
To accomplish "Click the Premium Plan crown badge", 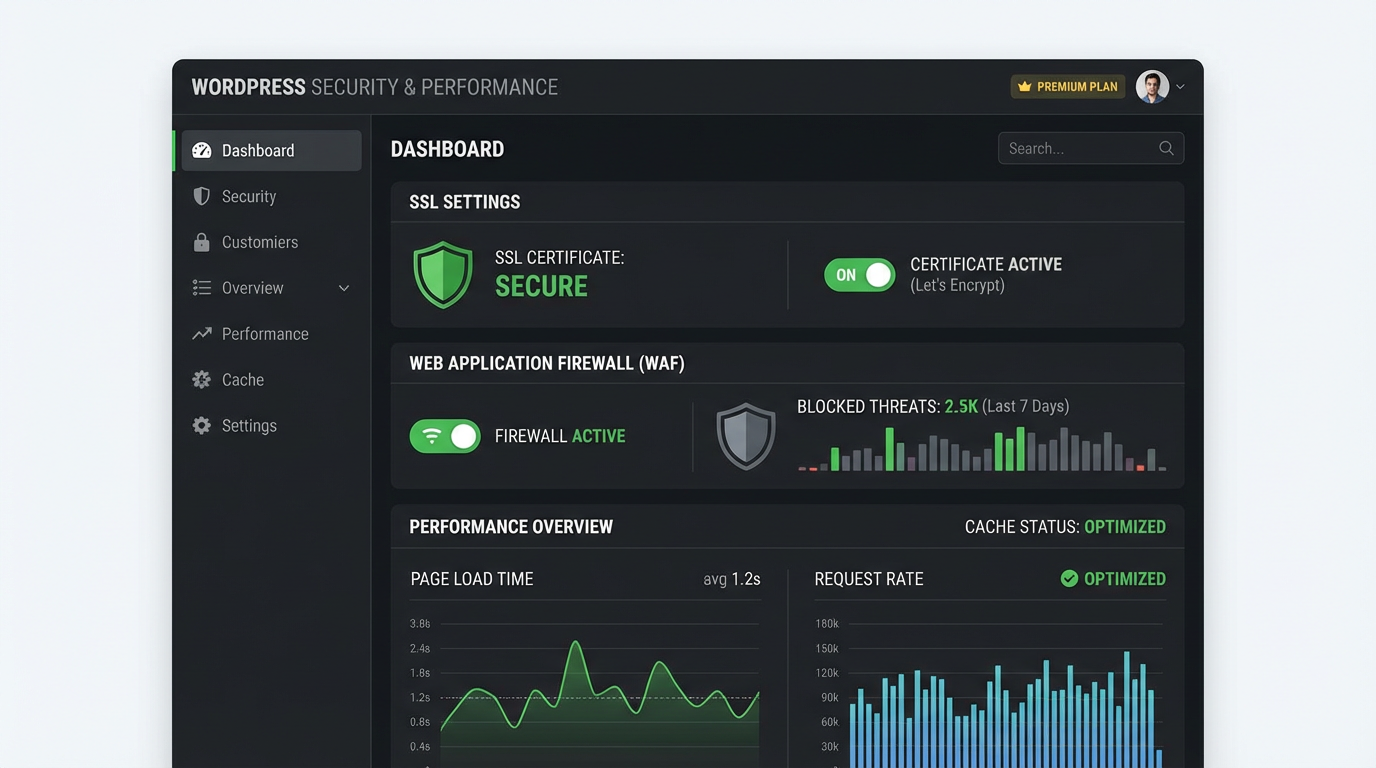I will point(1067,86).
